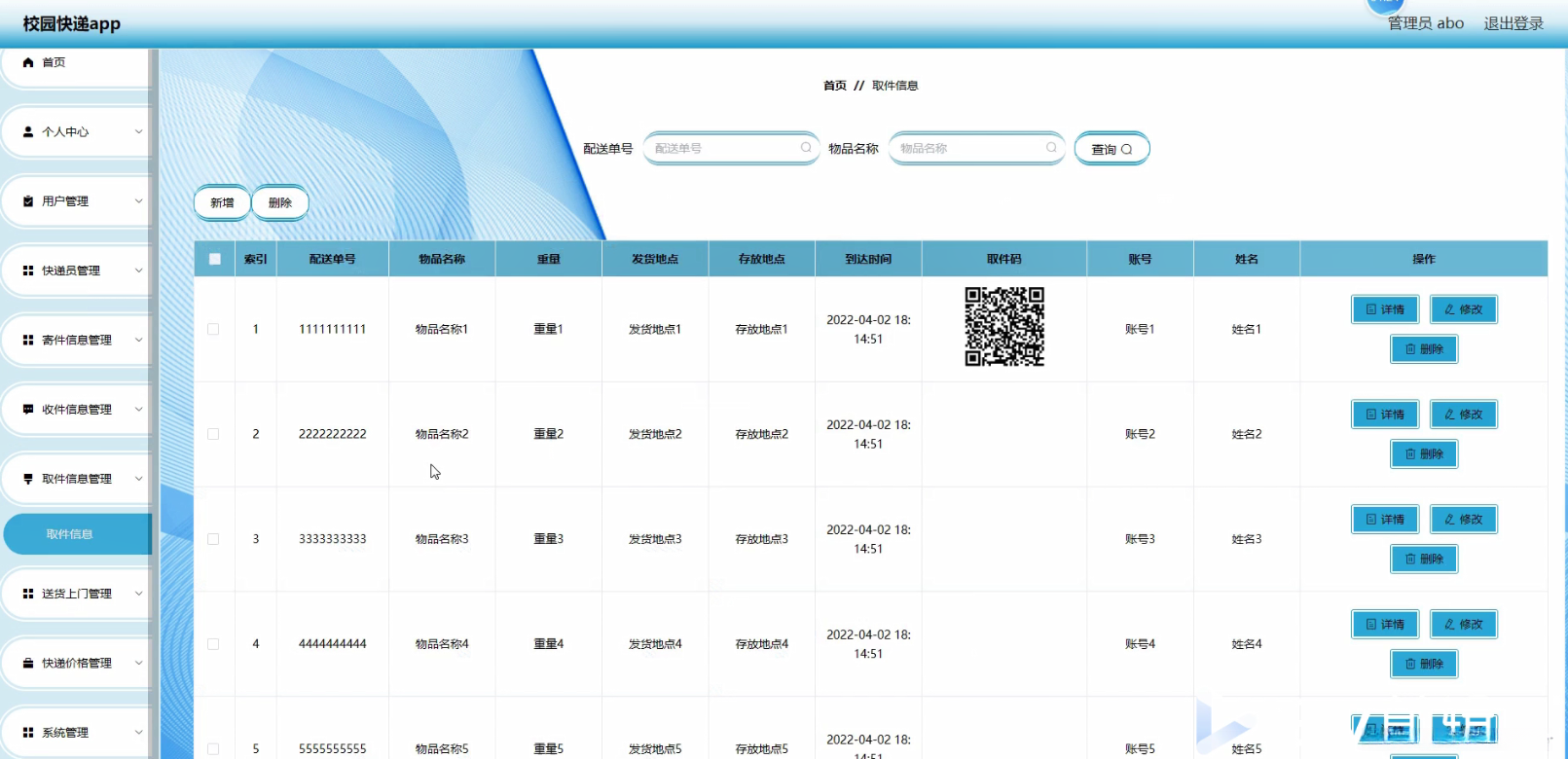
Task: Click 删除 for row 账号4
Action: (x=1424, y=665)
